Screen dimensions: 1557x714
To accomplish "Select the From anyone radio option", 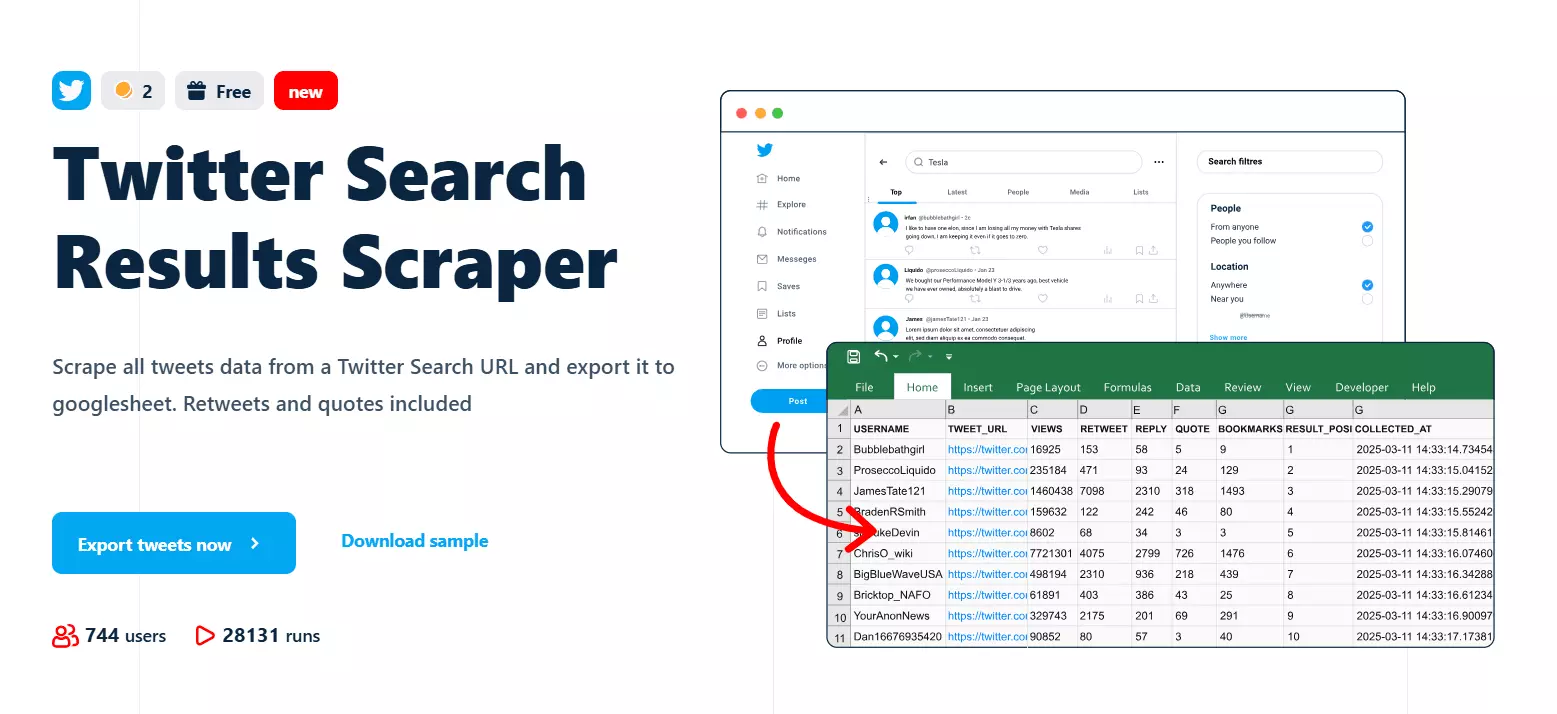I will (x=1367, y=227).
